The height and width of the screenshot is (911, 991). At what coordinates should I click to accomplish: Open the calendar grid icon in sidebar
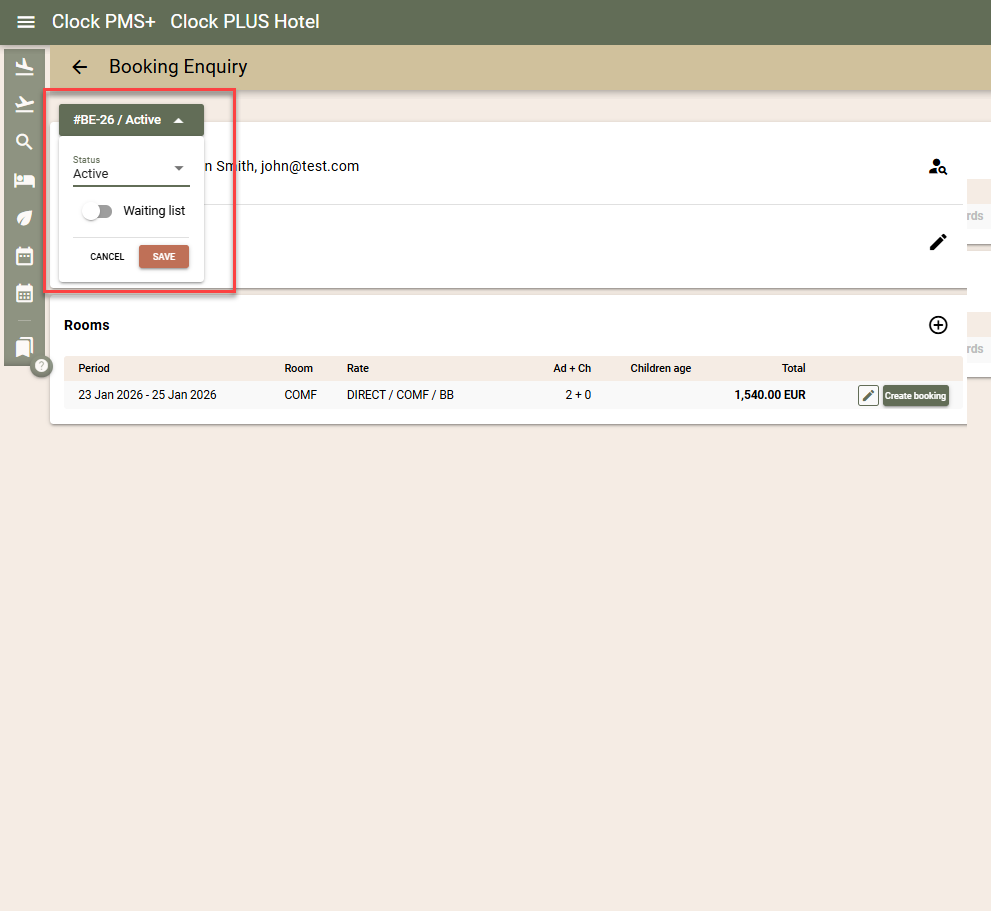click(25, 293)
